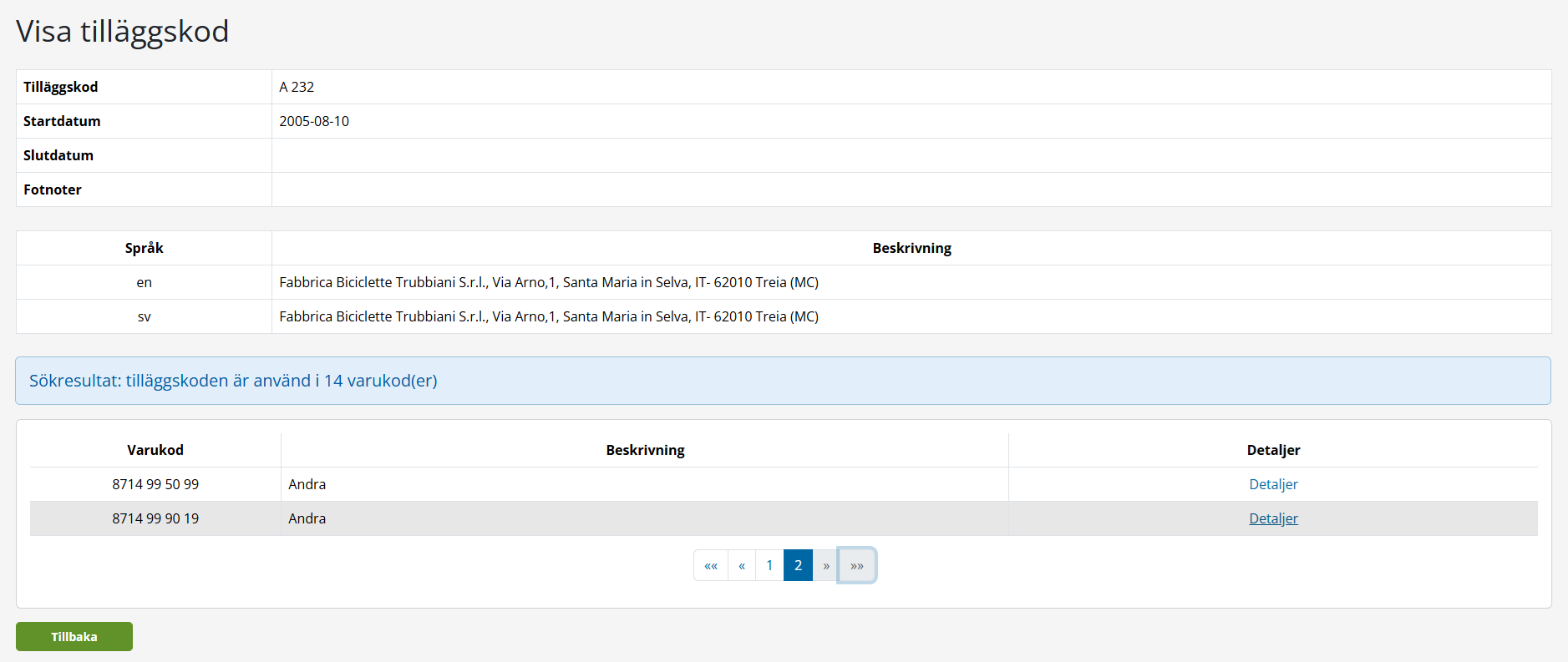Click varukod cell 8714 99 50 99
Screen dimensions: 1568x662
tap(155, 484)
